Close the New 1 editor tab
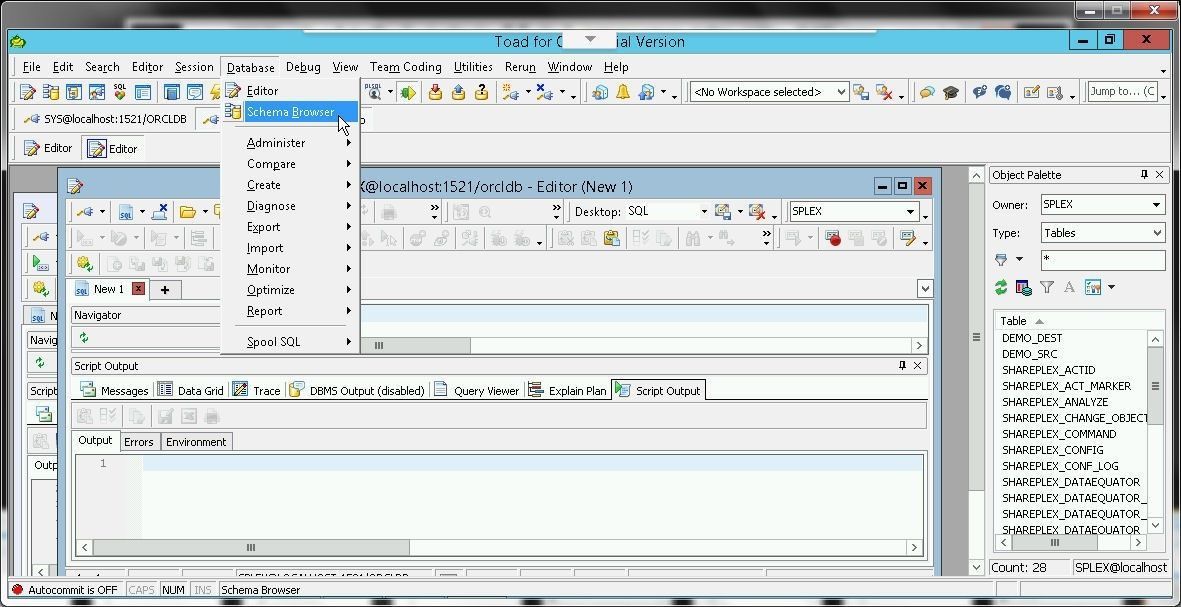Viewport: 1181px width, 607px height. (138, 288)
